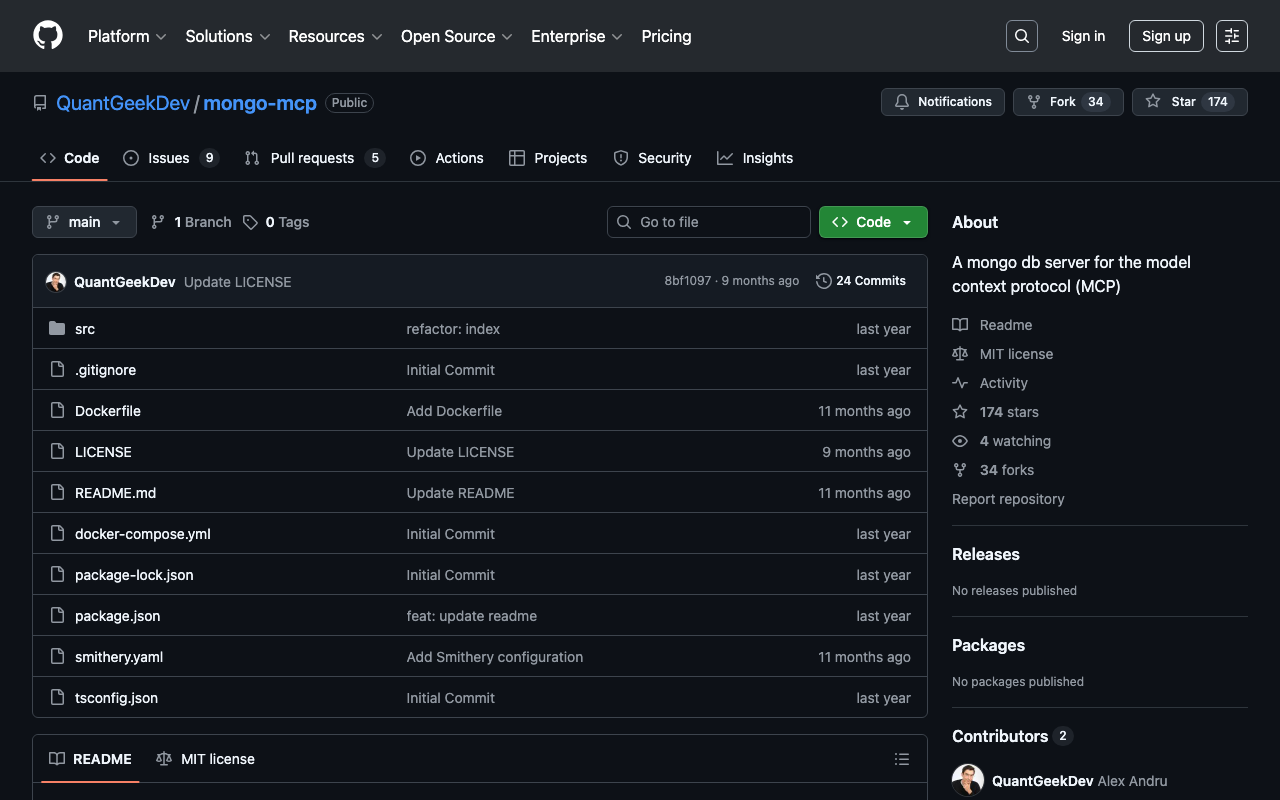Open the Pull requests tab
Image resolution: width=1280 pixels, height=800 pixels.
pos(312,158)
